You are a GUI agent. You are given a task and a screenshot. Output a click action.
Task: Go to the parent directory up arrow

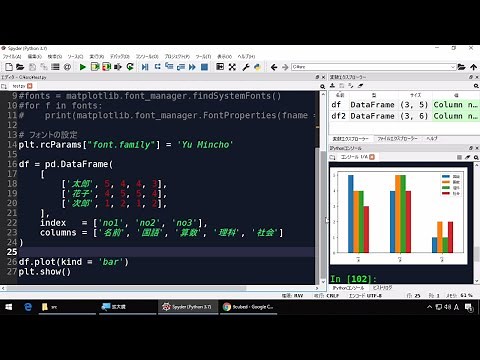[473, 67]
